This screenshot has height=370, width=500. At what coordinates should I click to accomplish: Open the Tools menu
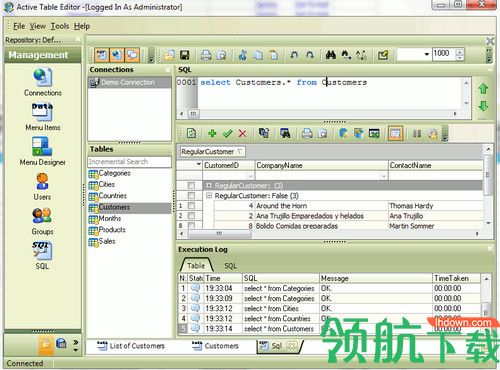(60, 26)
